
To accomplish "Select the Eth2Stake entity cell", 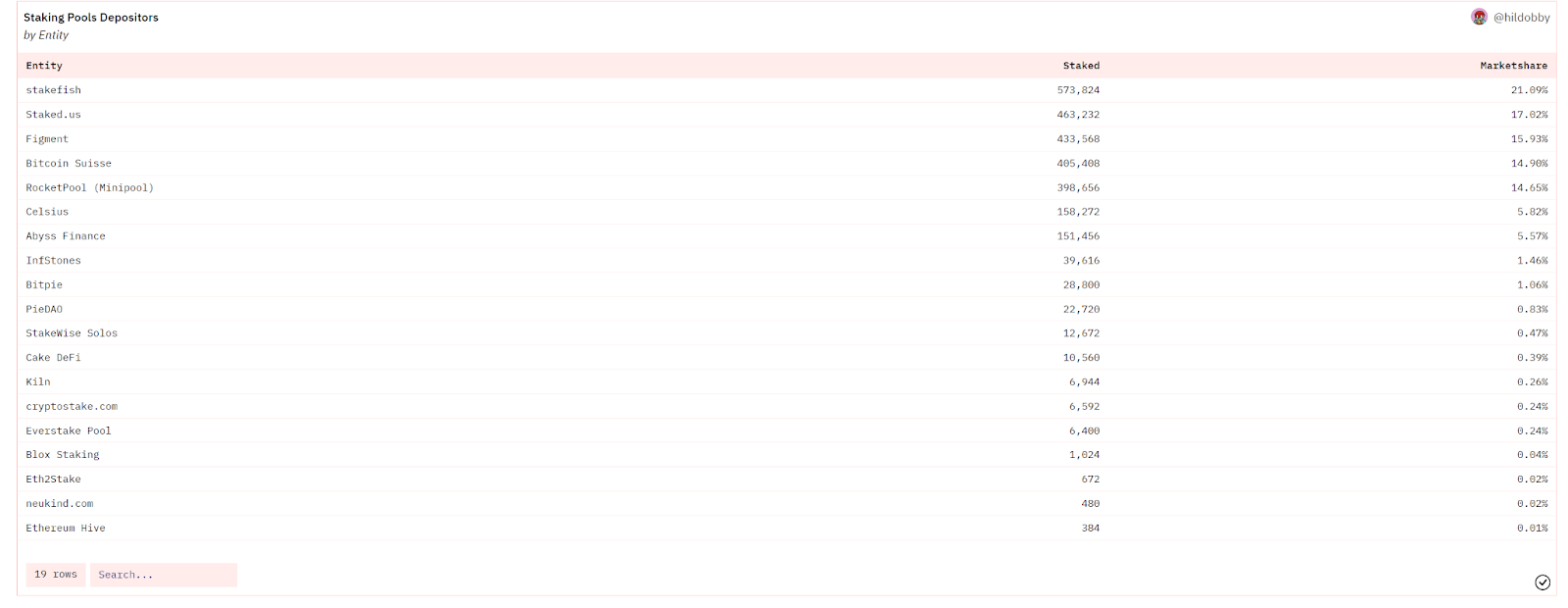I will click(54, 480).
